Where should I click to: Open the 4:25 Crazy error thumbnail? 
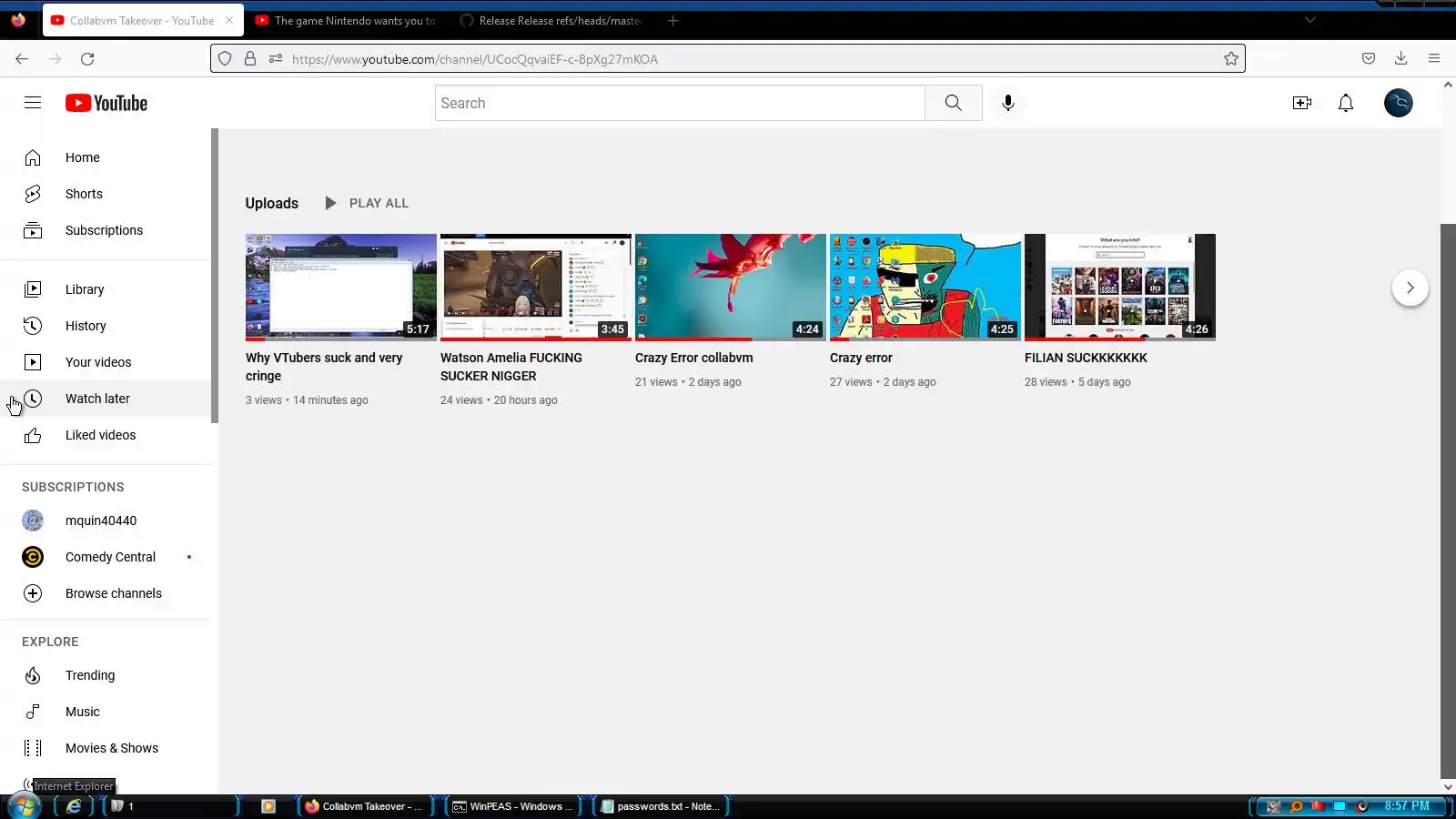pos(925,288)
